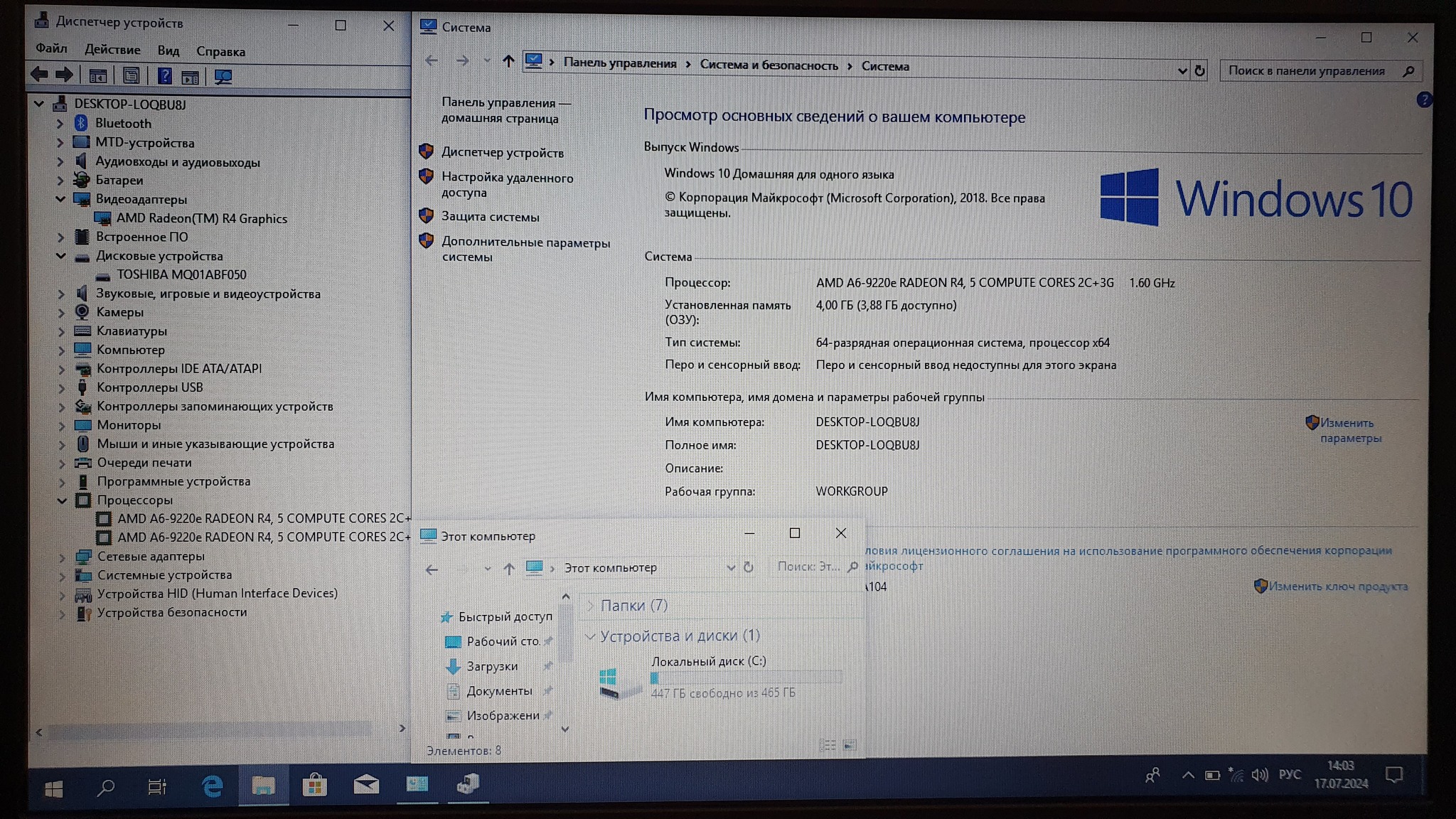Click Изменить ключ продукта link
Viewport: 1456px width, 819px height.
coord(1337,587)
